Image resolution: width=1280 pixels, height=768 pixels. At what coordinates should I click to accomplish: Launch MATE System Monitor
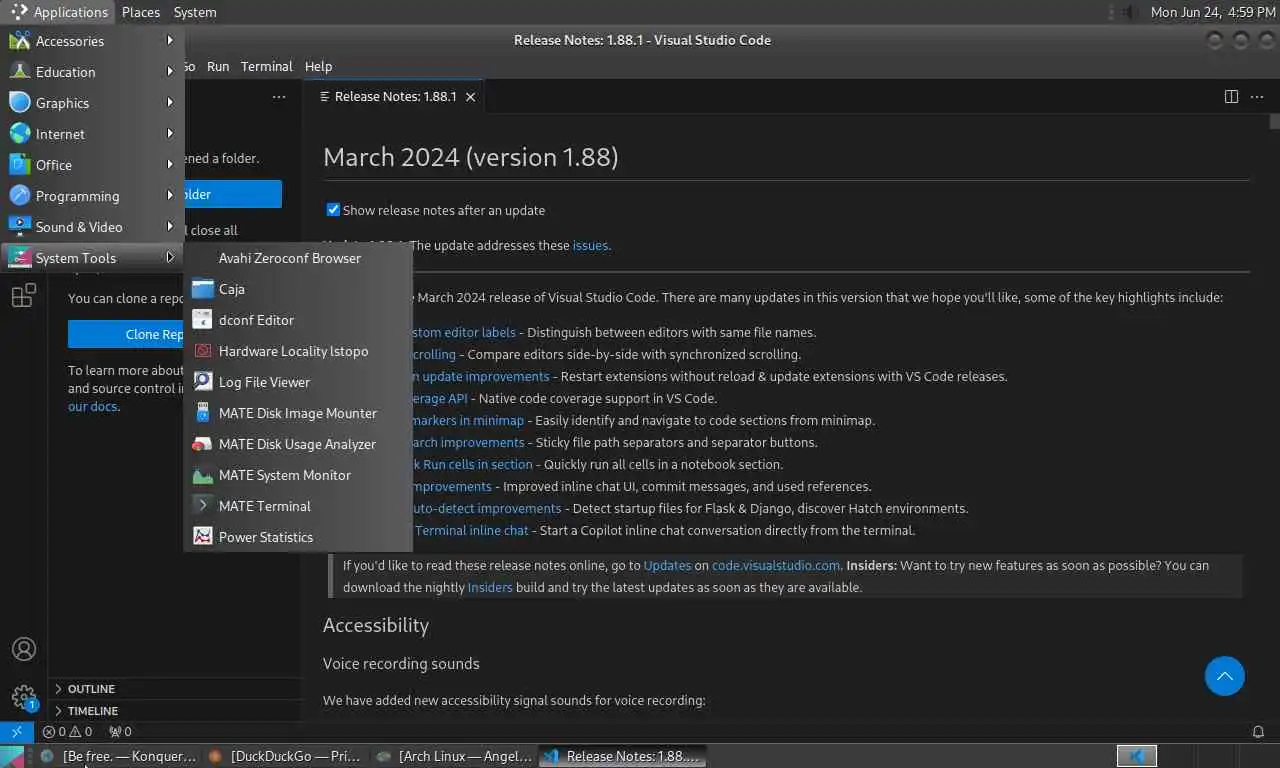(298, 475)
